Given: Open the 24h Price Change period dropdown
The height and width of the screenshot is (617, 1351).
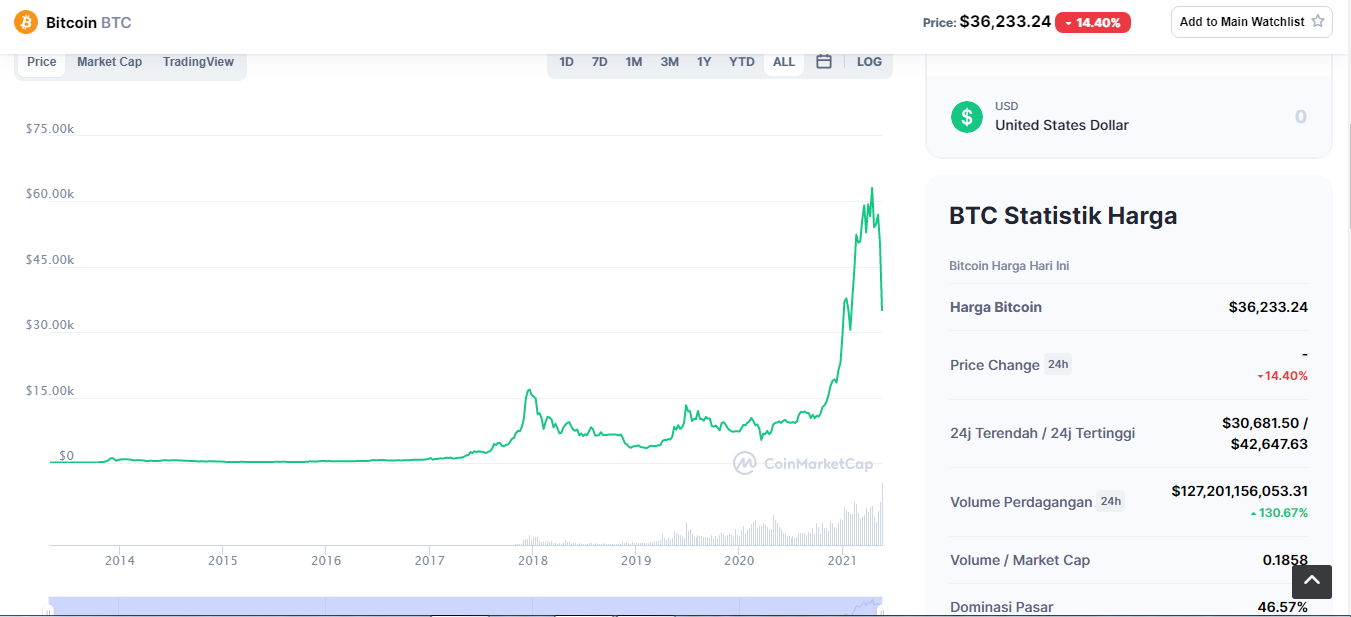Looking at the screenshot, I should click(x=1058, y=364).
